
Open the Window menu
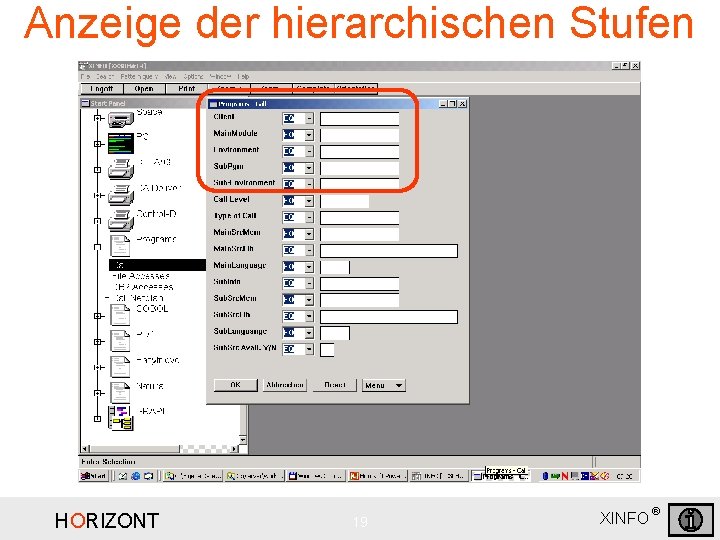[220, 77]
